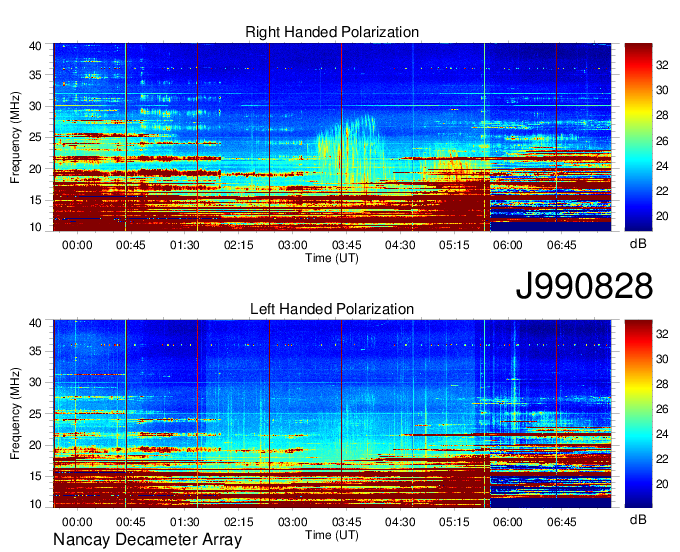Pick the 04:30 time tick on Left Handed plot

tap(400, 522)
